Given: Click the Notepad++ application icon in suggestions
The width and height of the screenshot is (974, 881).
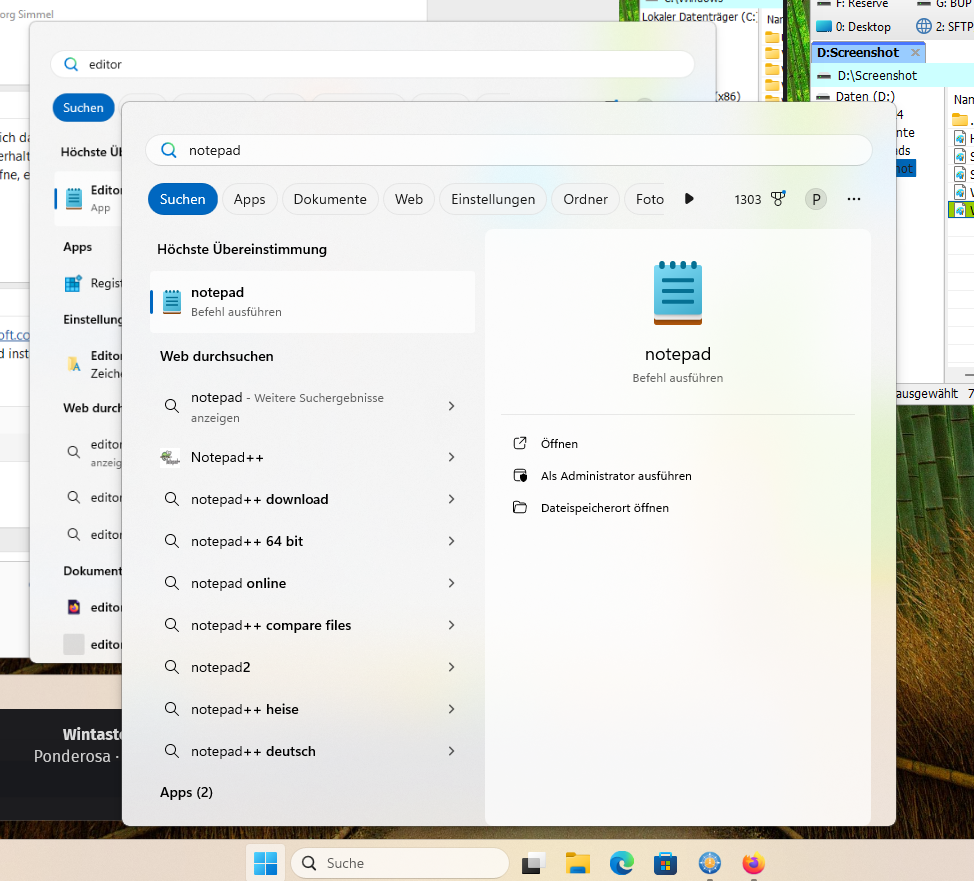Looking at the screenshot, I should [170, 458].
